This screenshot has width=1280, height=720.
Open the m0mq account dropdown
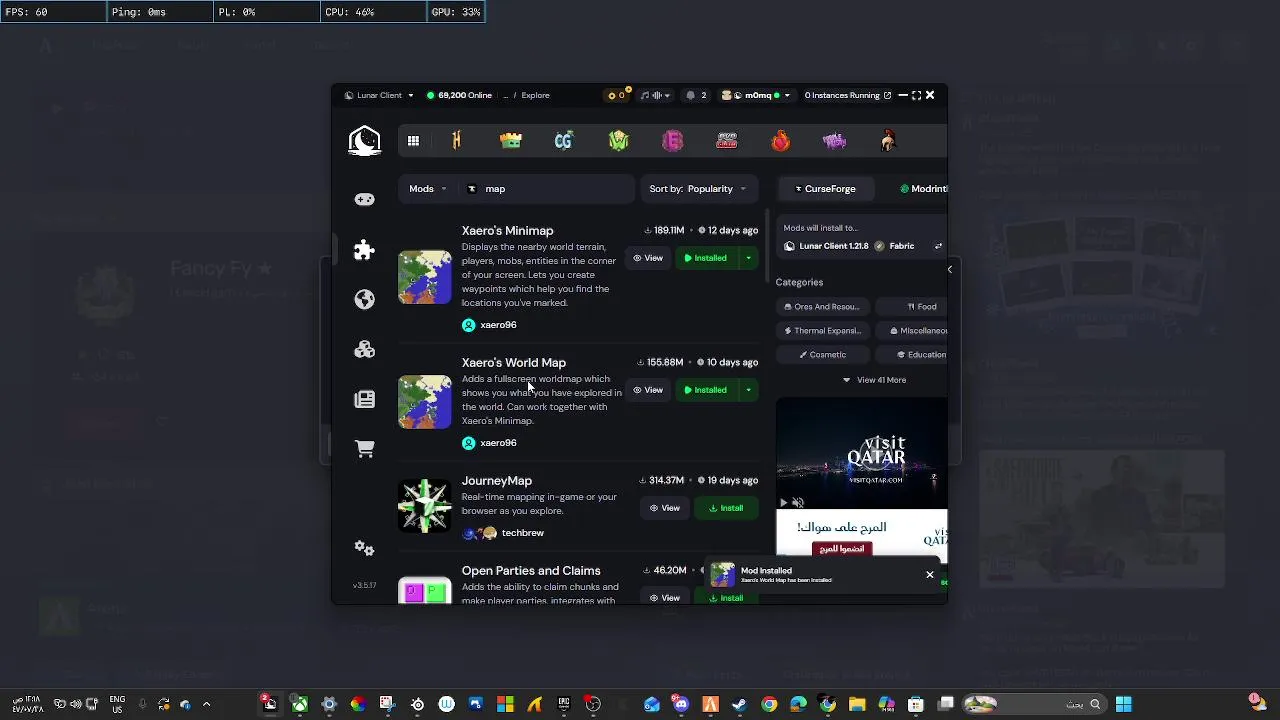pyautogui.click(x=756, y=95)
